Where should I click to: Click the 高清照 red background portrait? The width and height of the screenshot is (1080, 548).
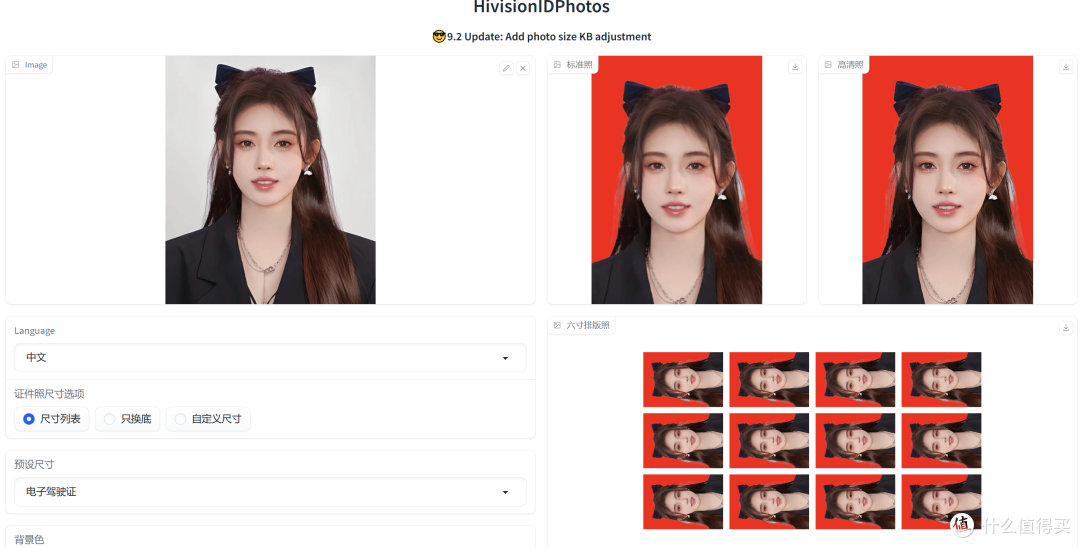(x=947, y=180)
